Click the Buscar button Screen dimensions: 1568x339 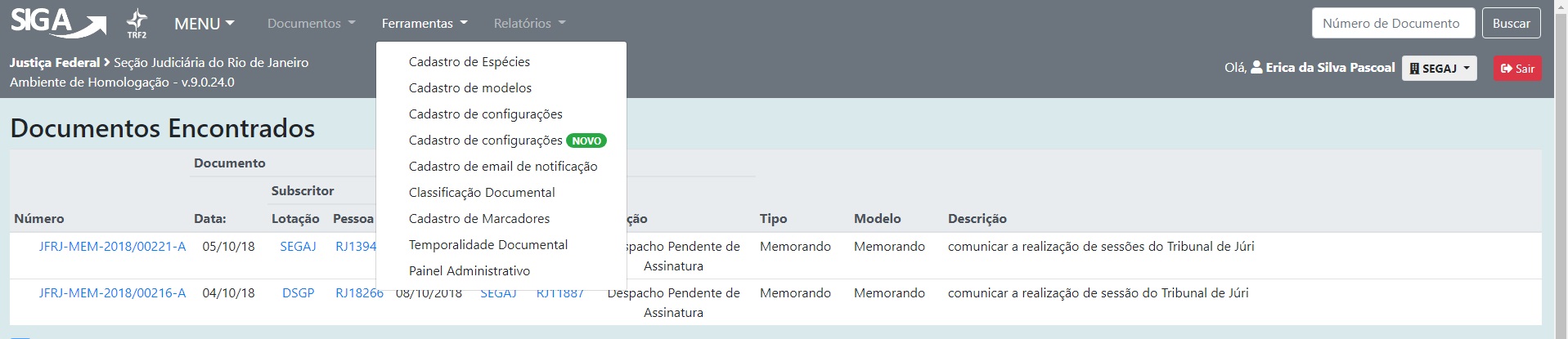point(1511,24)
